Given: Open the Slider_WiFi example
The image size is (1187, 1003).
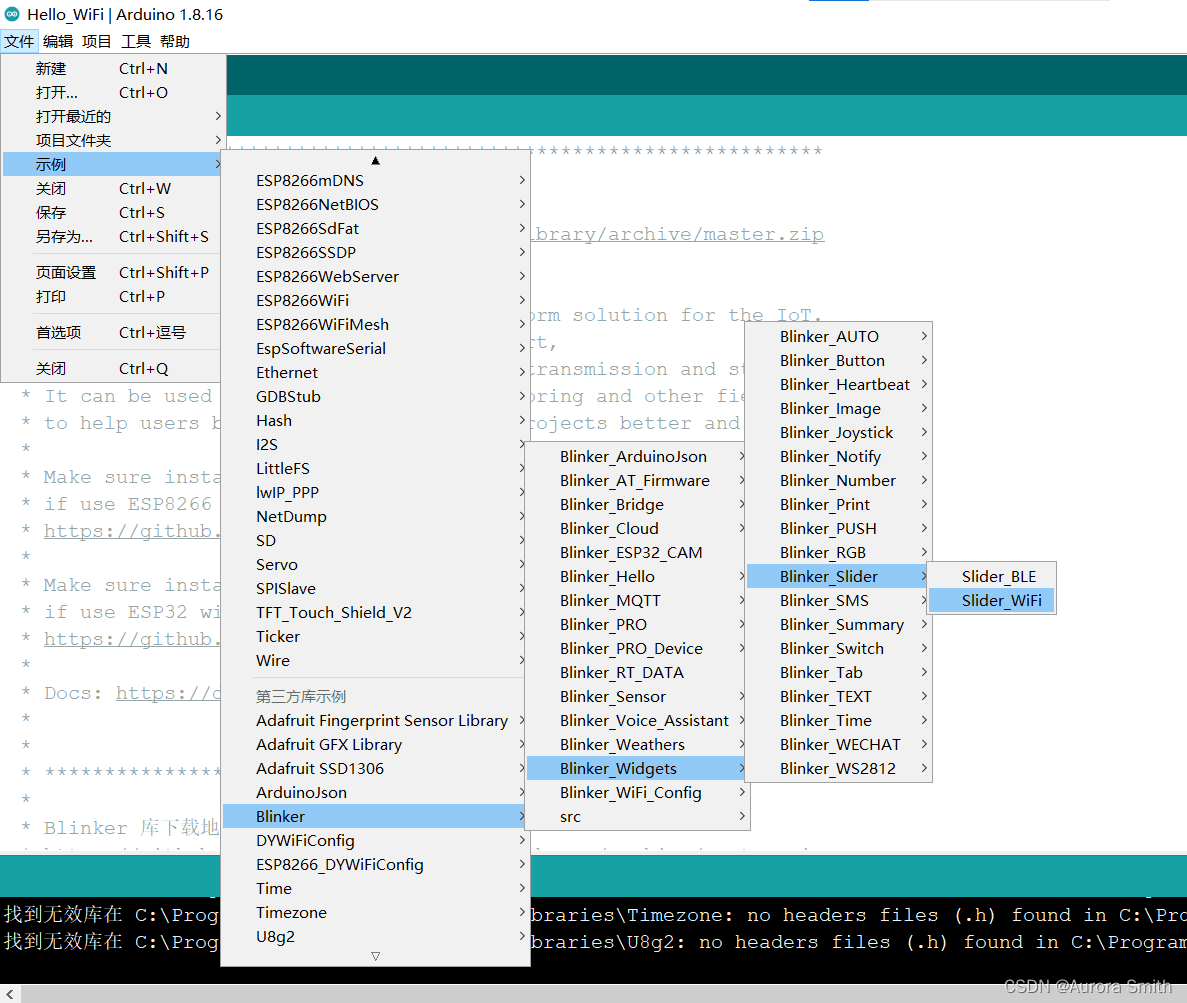Looking at the screenshot, I should [x=991, y=600].
